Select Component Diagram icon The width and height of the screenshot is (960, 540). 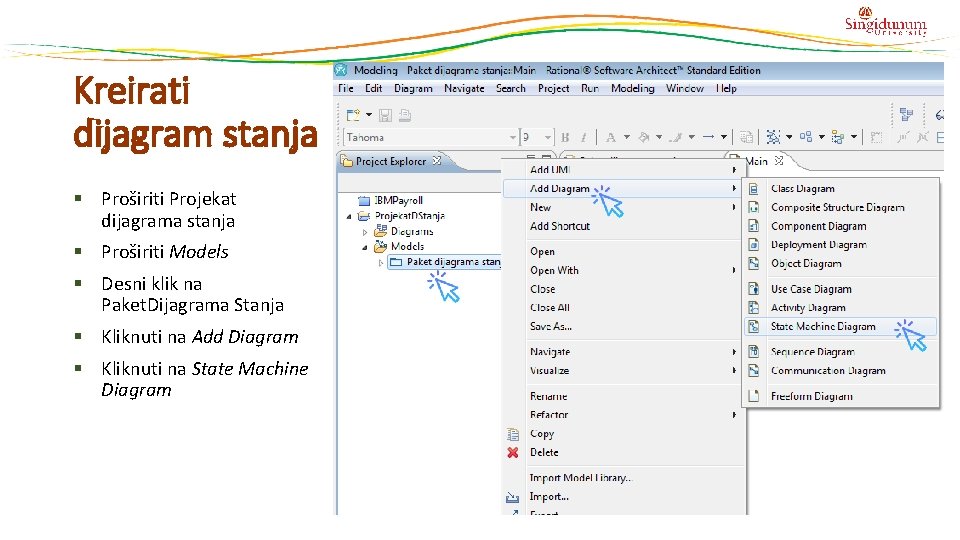[x=754, y=226]
